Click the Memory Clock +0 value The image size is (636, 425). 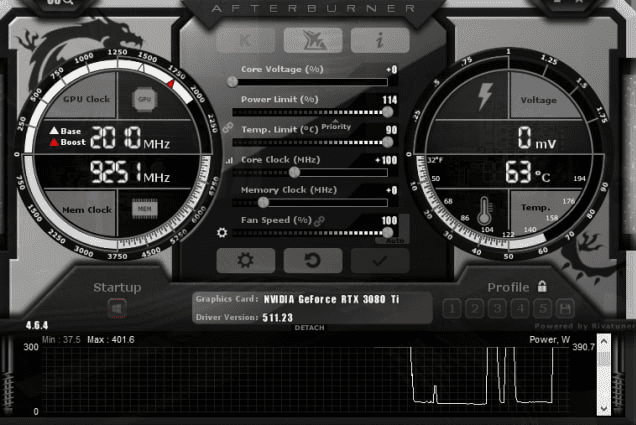(392, 190)
